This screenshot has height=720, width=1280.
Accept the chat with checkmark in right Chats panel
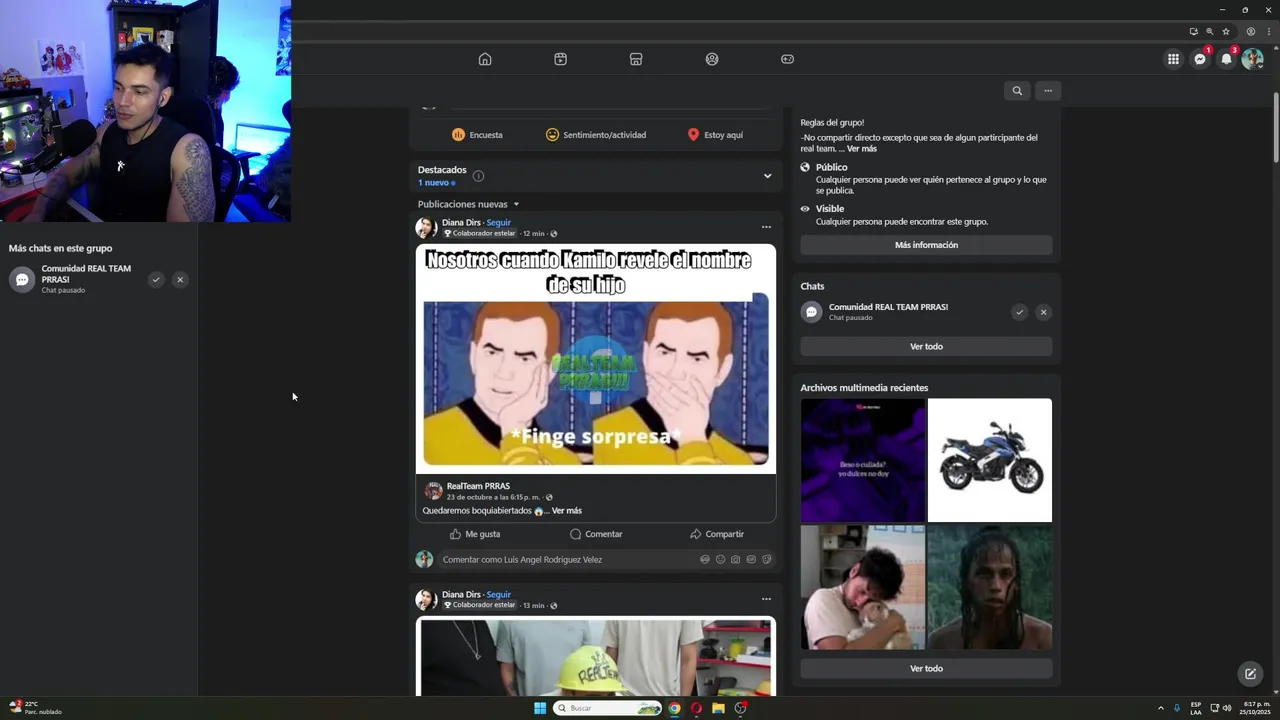[x=1019, y=312]
